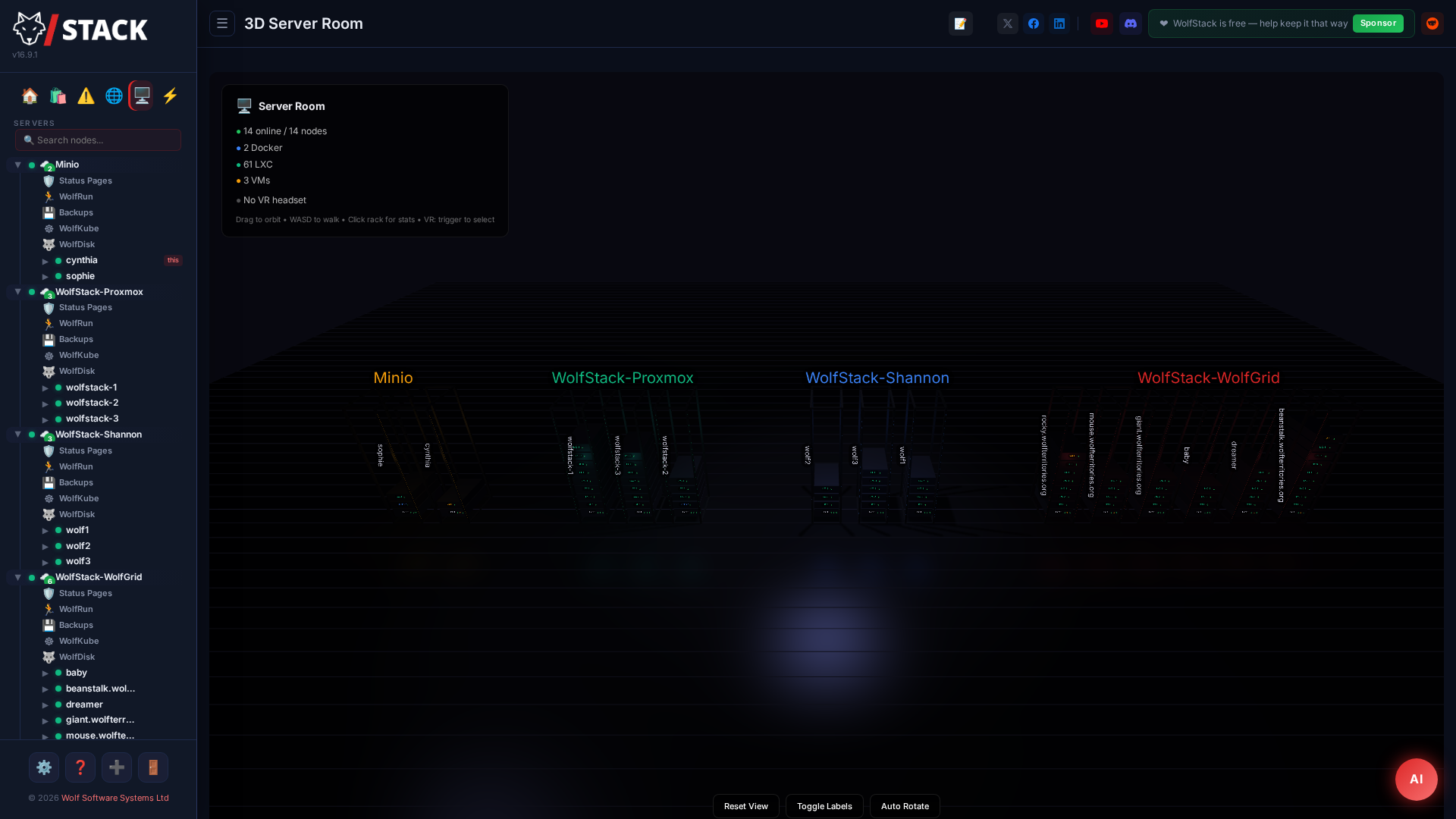Open the app store shopping bags icon
Viewport: 1456px width, 819px height.
[58, 96]
